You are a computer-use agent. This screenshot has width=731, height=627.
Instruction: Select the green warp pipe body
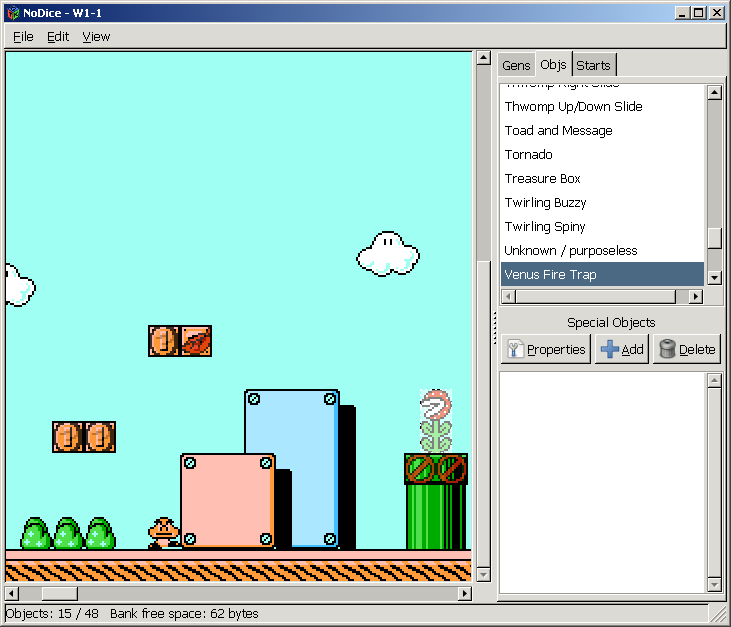pyautogui.click(x=436, y=517)
